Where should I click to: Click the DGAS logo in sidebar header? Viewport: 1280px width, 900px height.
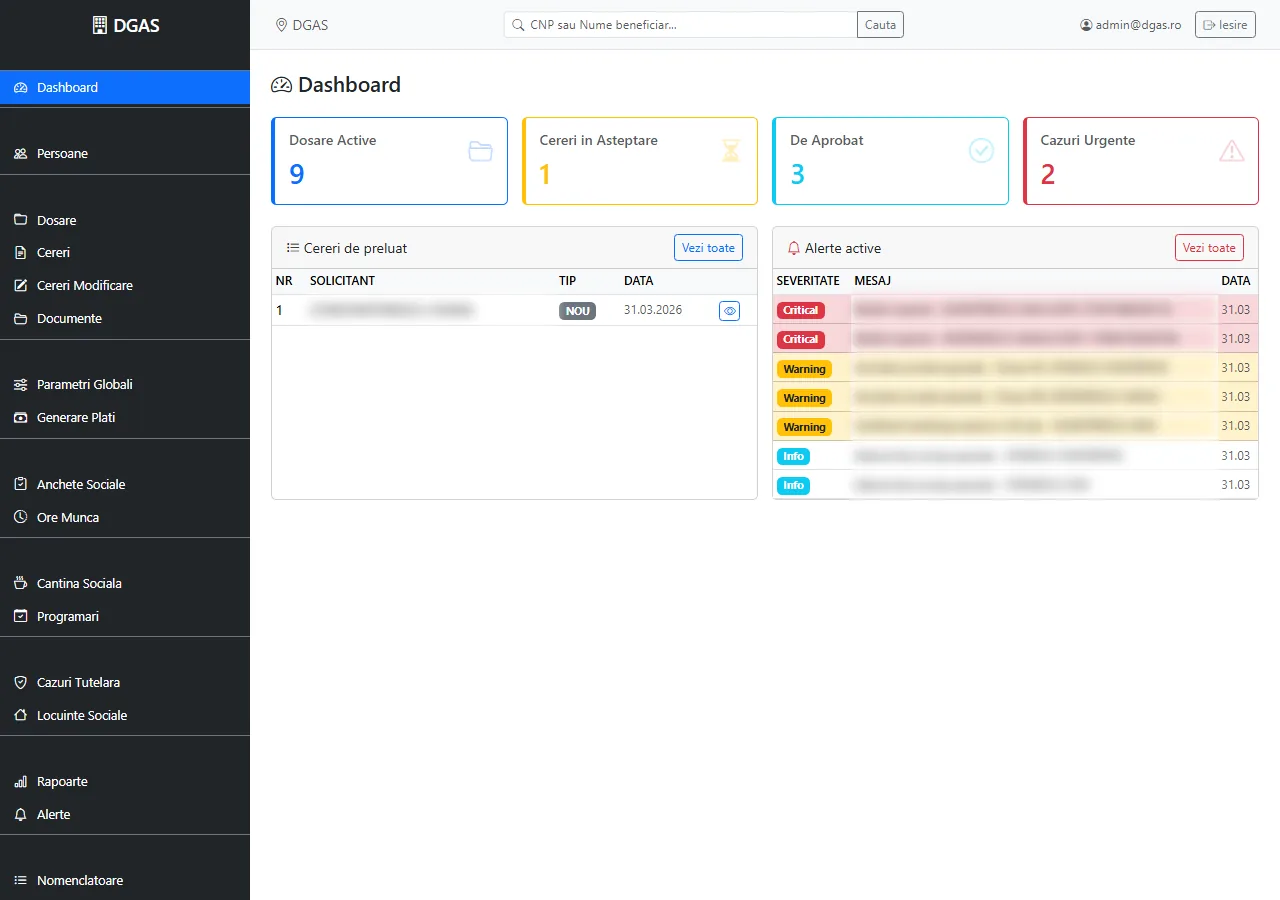pos(125,25)
